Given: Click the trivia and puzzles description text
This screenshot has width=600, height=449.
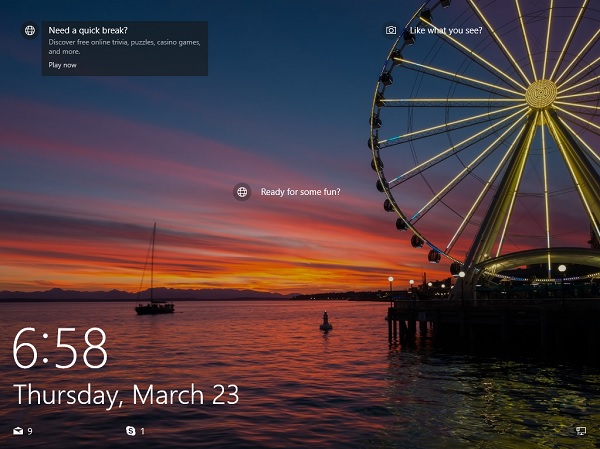Looking at the screenshot, I should pyautogui.click(x=125, y=46).
